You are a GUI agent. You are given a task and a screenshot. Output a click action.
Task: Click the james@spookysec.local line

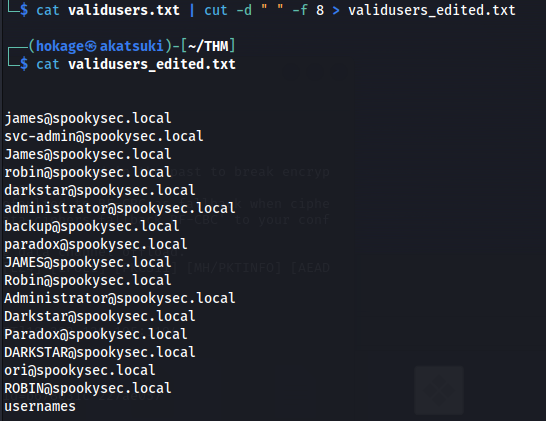(88, 119)
